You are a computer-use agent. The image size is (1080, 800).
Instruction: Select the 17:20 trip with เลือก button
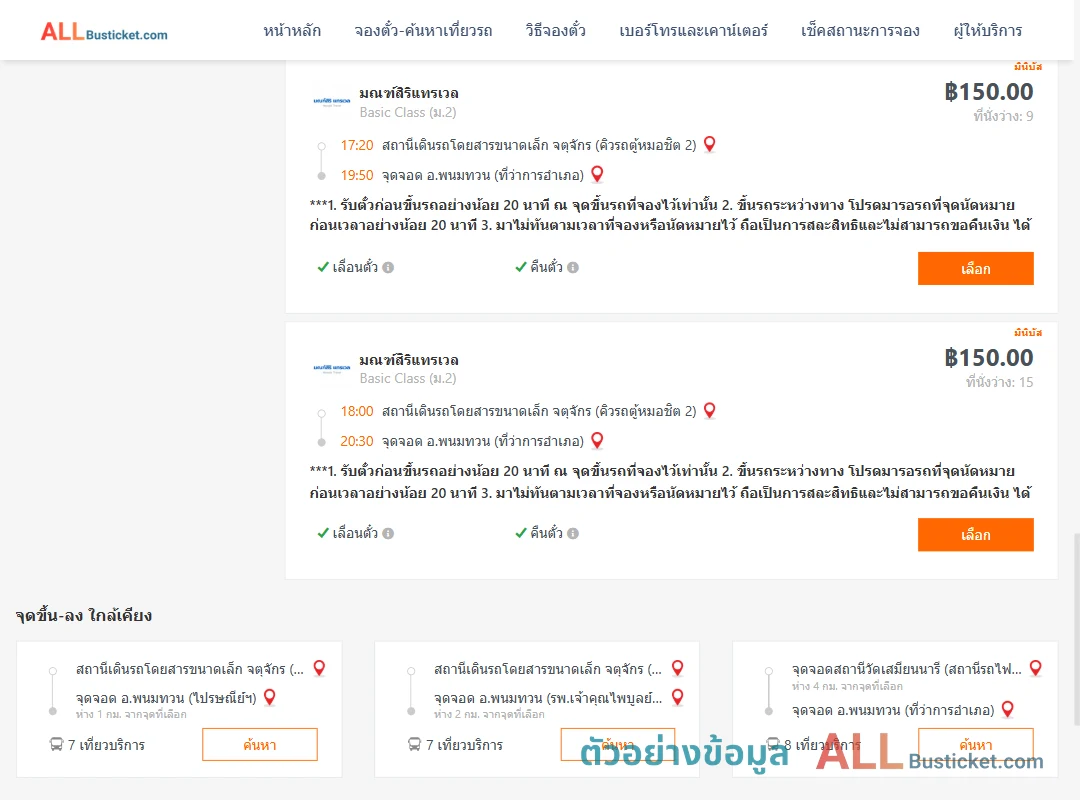click(x=975, y=269)
